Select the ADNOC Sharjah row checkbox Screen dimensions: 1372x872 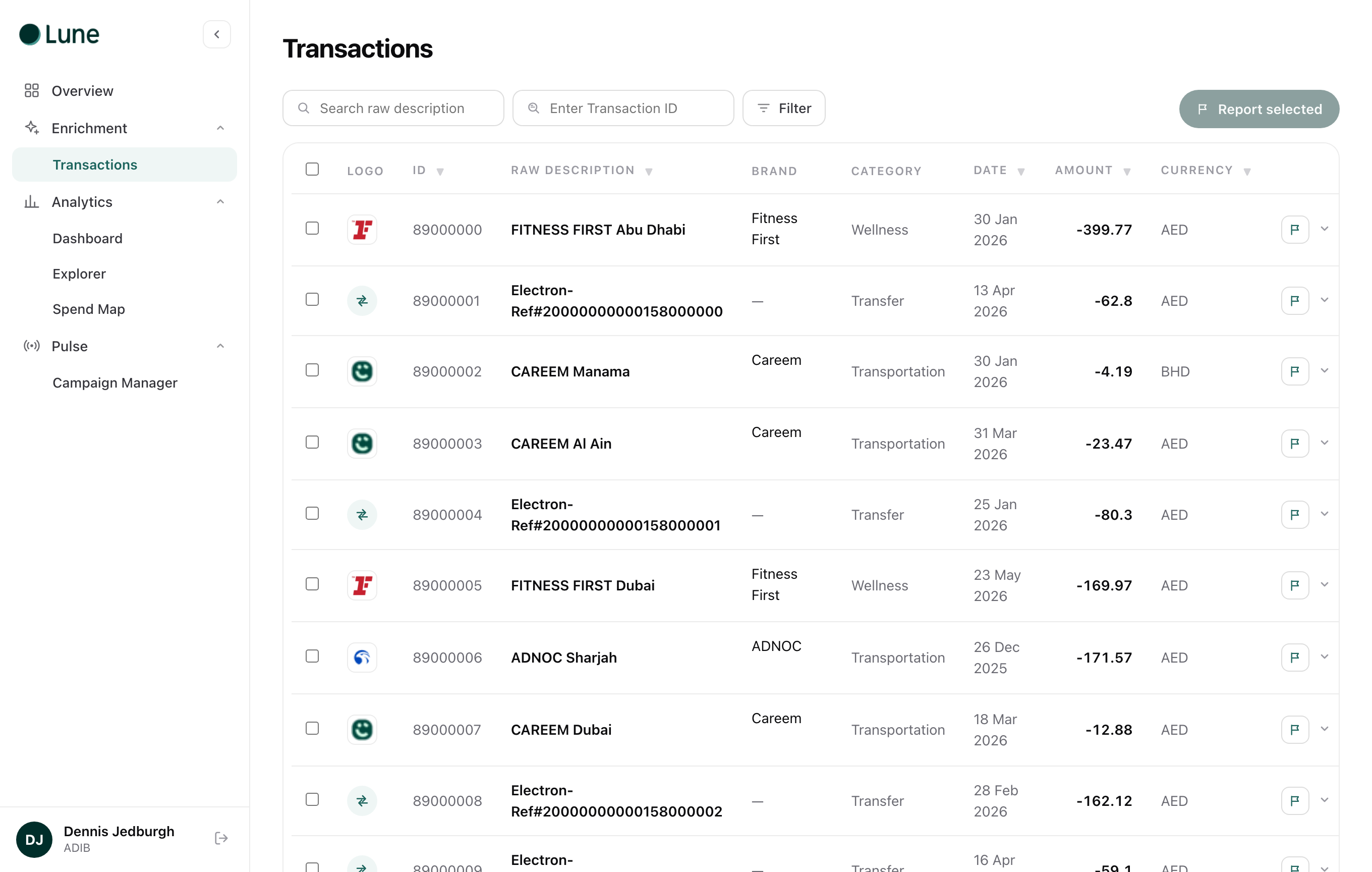coord(312,656)
